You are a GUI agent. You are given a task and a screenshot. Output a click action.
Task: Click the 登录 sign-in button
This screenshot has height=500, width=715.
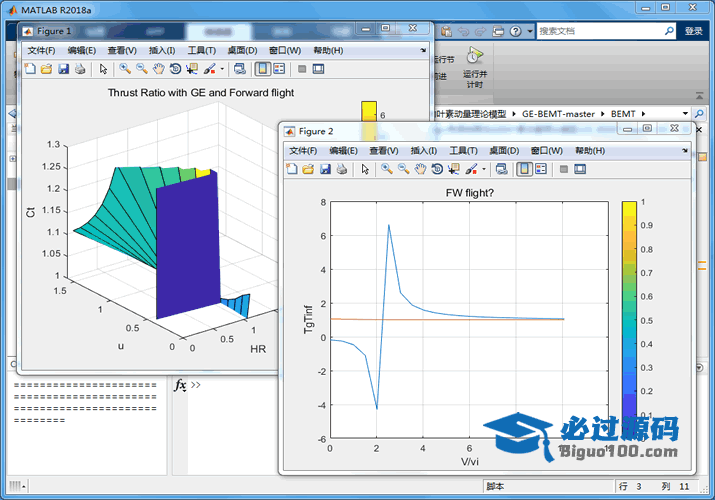point(694,31)
